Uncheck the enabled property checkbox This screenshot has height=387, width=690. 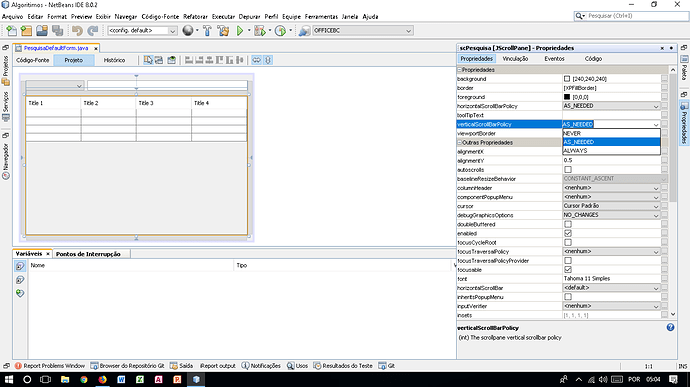coord(568,233)
